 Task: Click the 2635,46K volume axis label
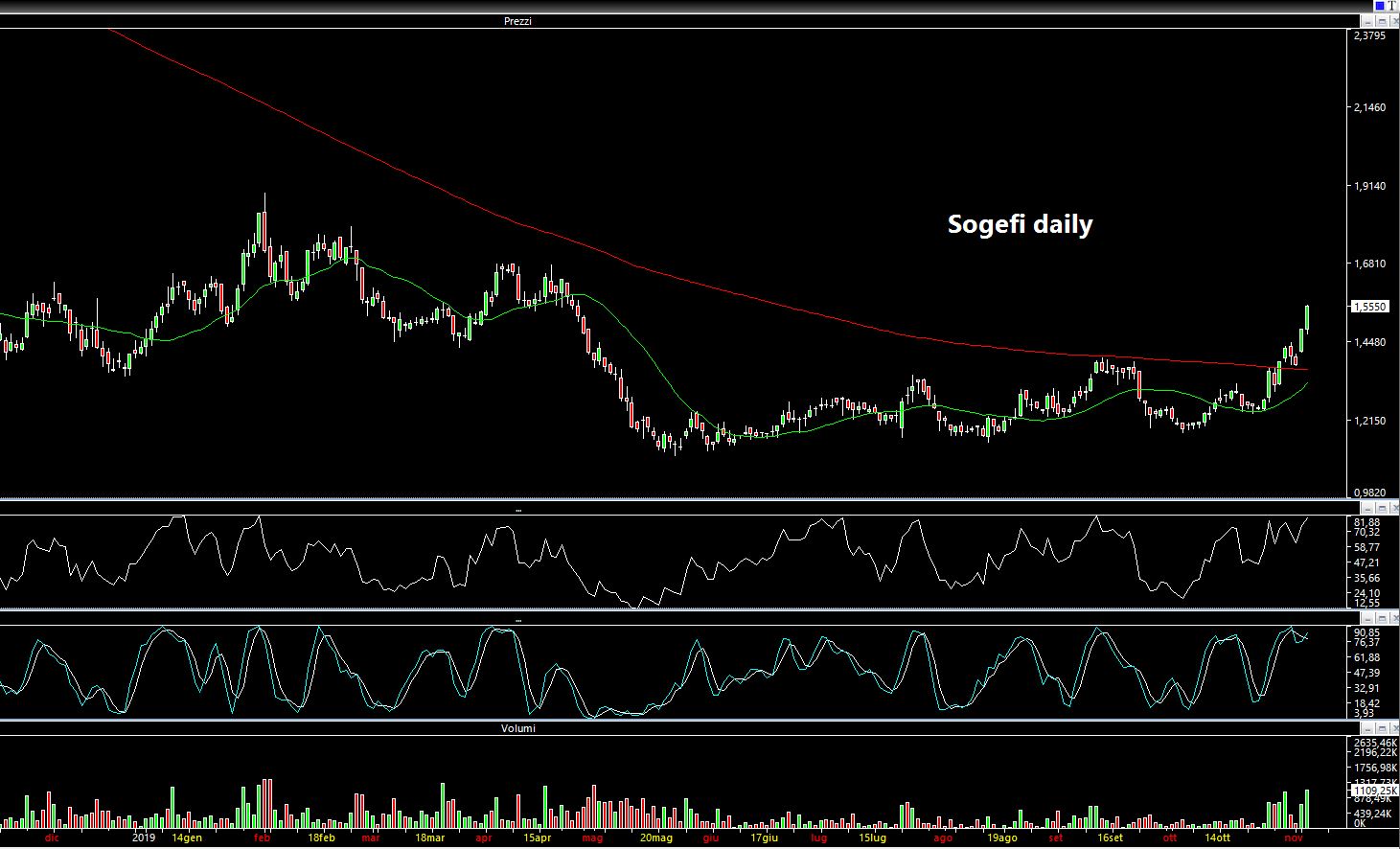1375,743
